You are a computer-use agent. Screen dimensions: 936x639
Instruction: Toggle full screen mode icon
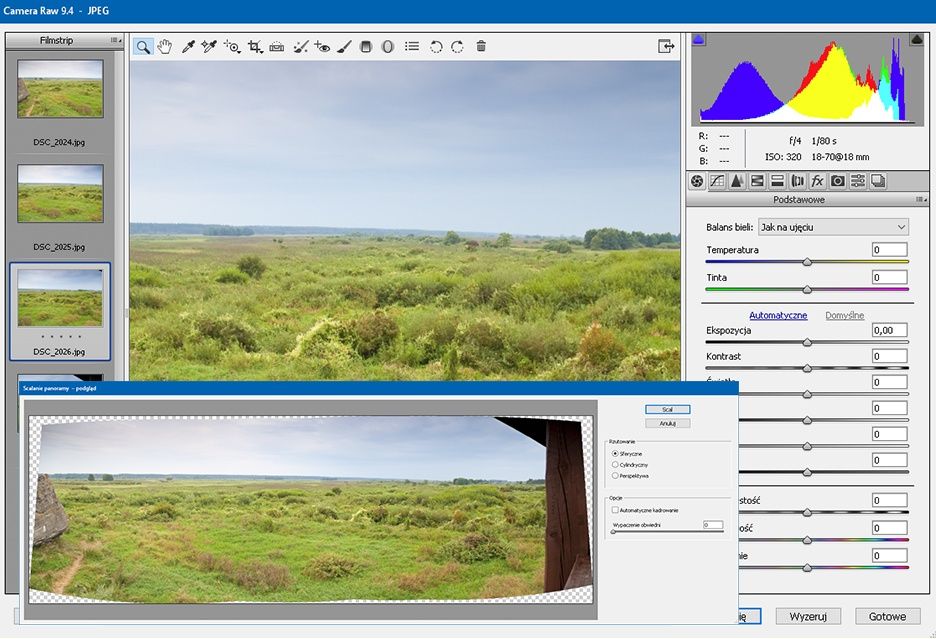[666, 46]
